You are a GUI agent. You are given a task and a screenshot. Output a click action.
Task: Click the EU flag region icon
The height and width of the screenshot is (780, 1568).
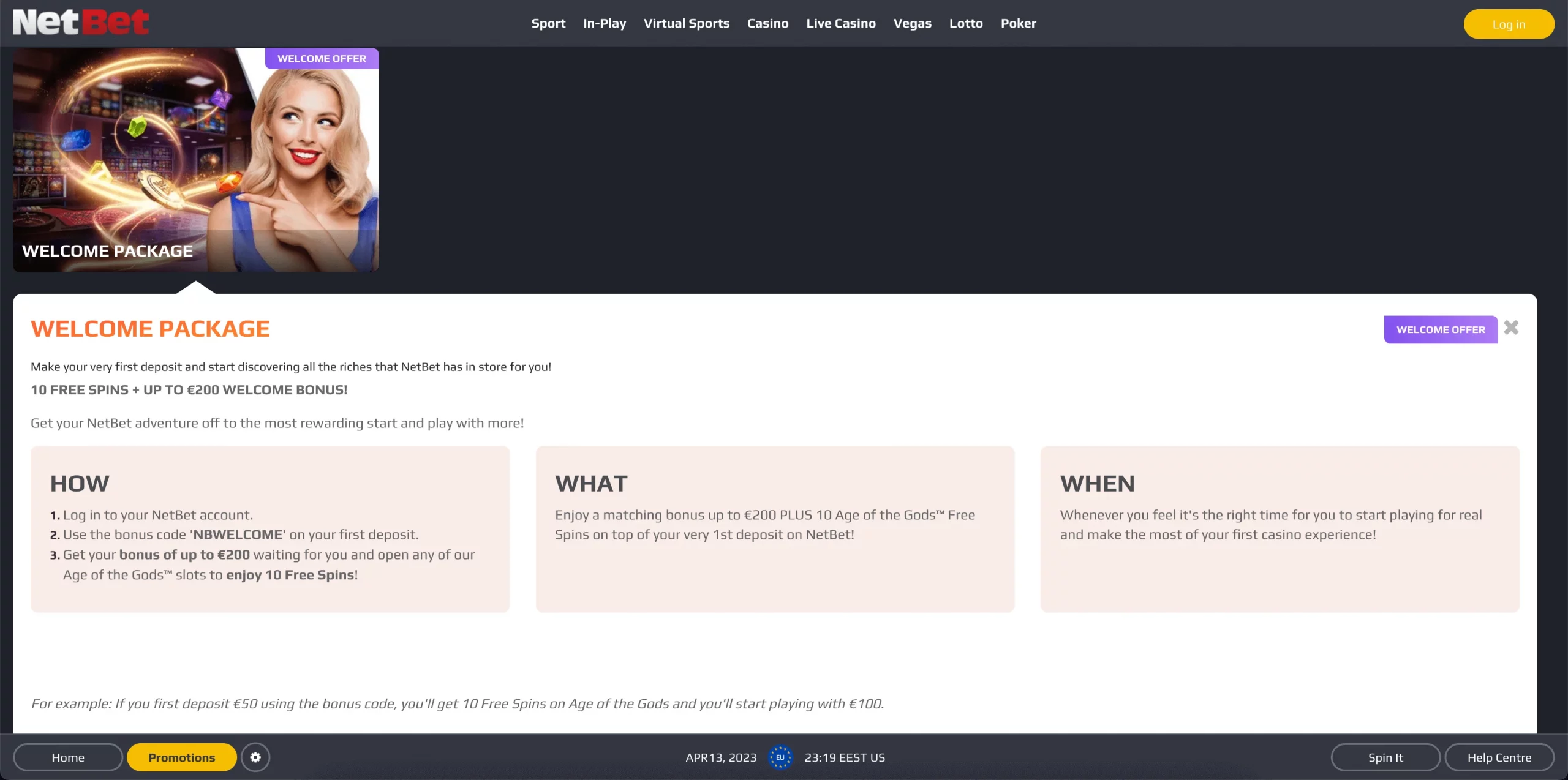780,757
